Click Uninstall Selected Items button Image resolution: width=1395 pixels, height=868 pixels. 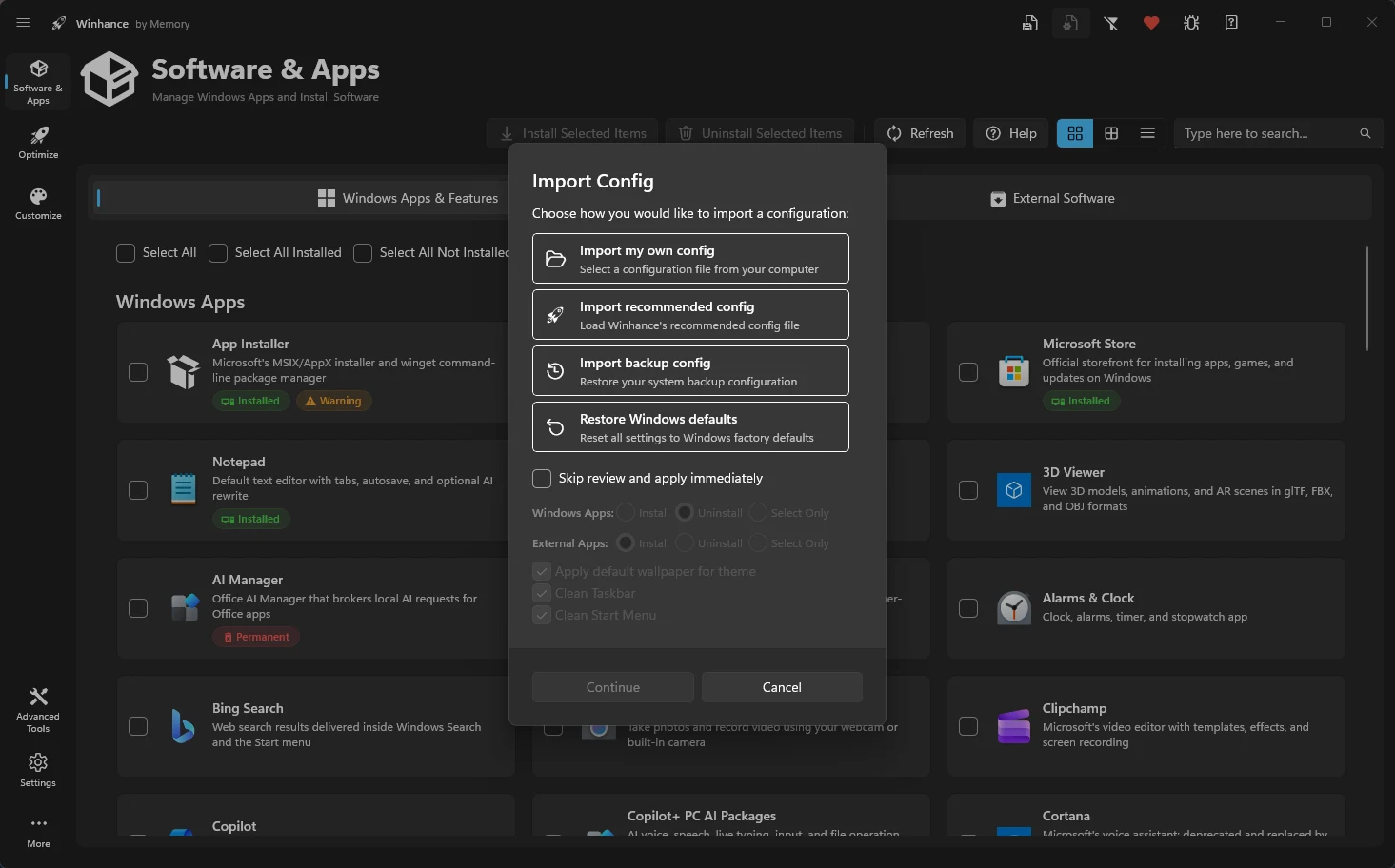(x=760, y=133)
